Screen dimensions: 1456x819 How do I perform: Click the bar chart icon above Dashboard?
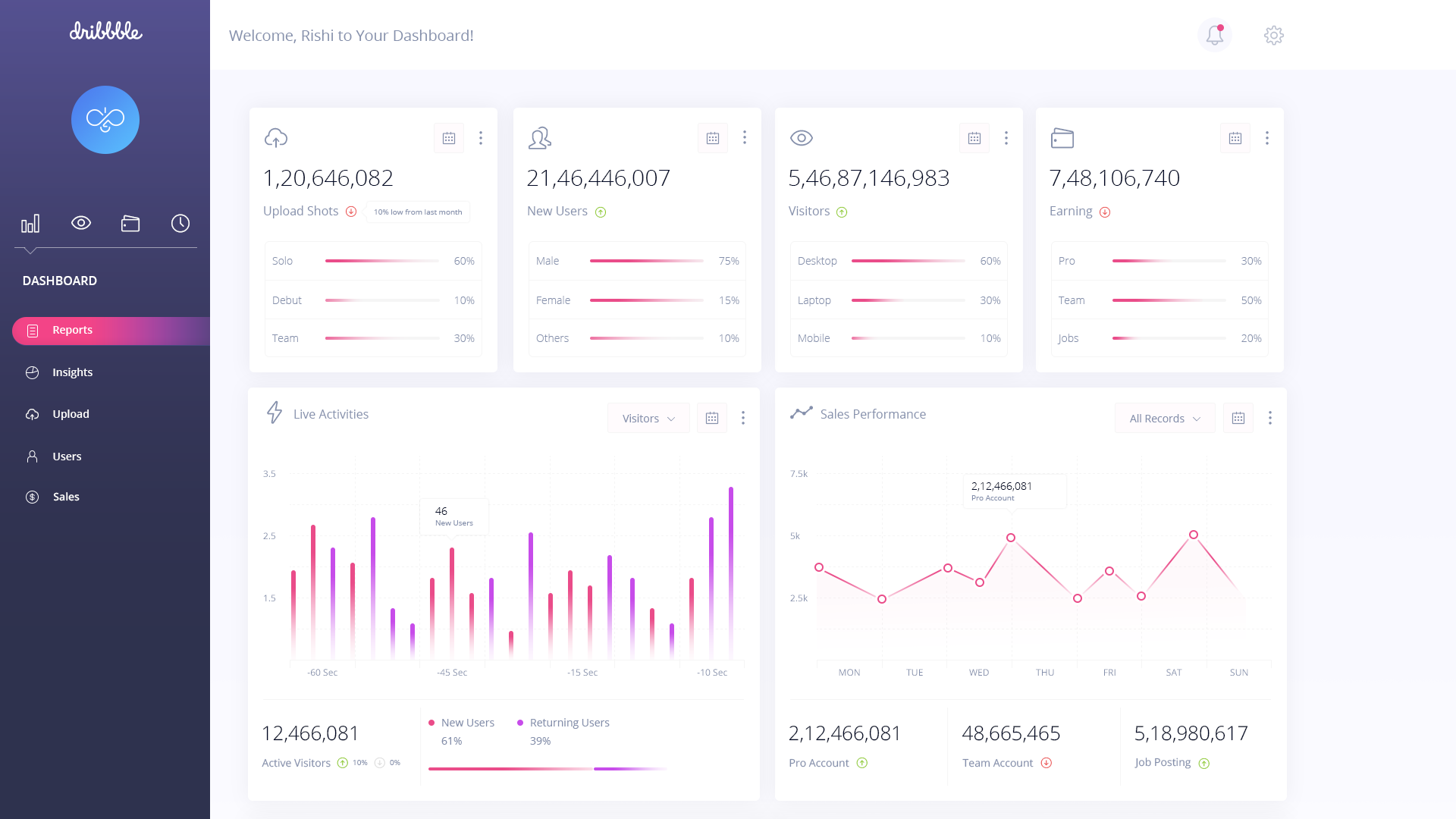31,223
